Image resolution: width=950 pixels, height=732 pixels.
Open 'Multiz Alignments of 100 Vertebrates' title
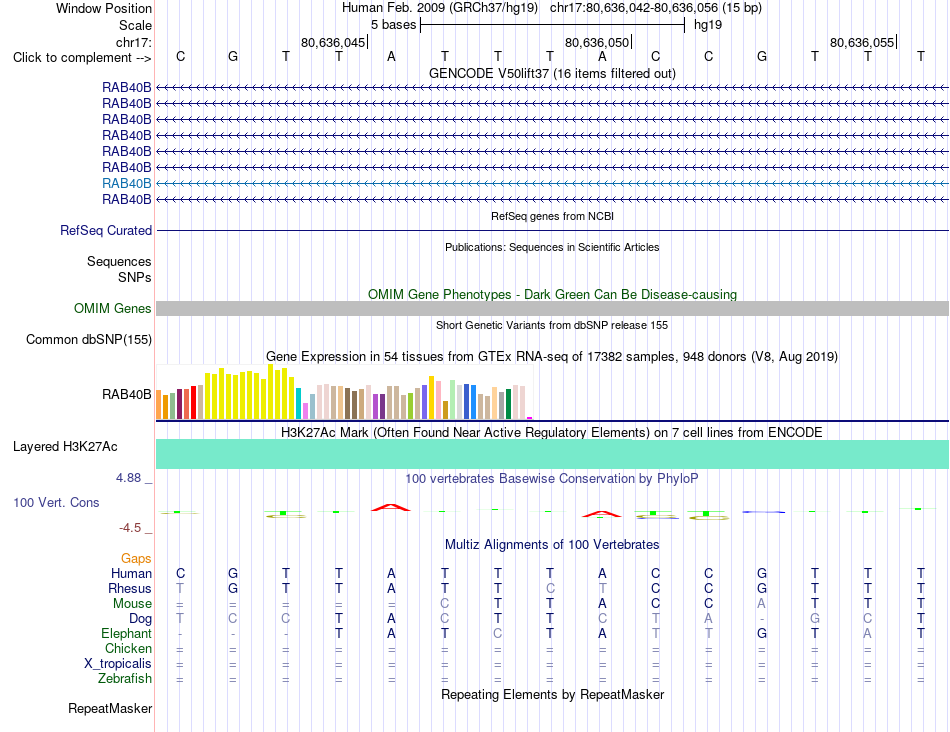click(x=552, y=545)
